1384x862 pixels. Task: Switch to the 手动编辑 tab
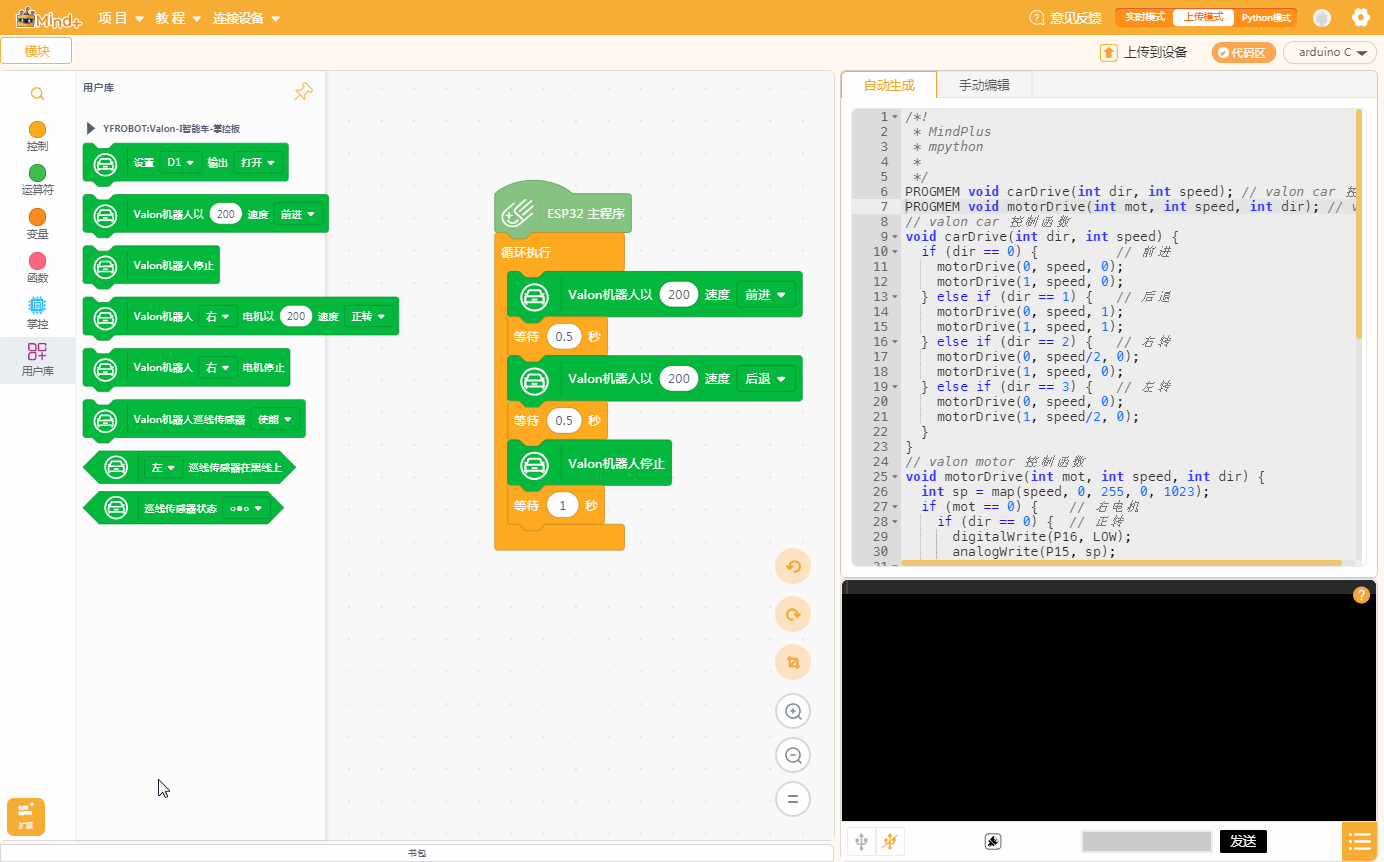[x=984, y=85]
